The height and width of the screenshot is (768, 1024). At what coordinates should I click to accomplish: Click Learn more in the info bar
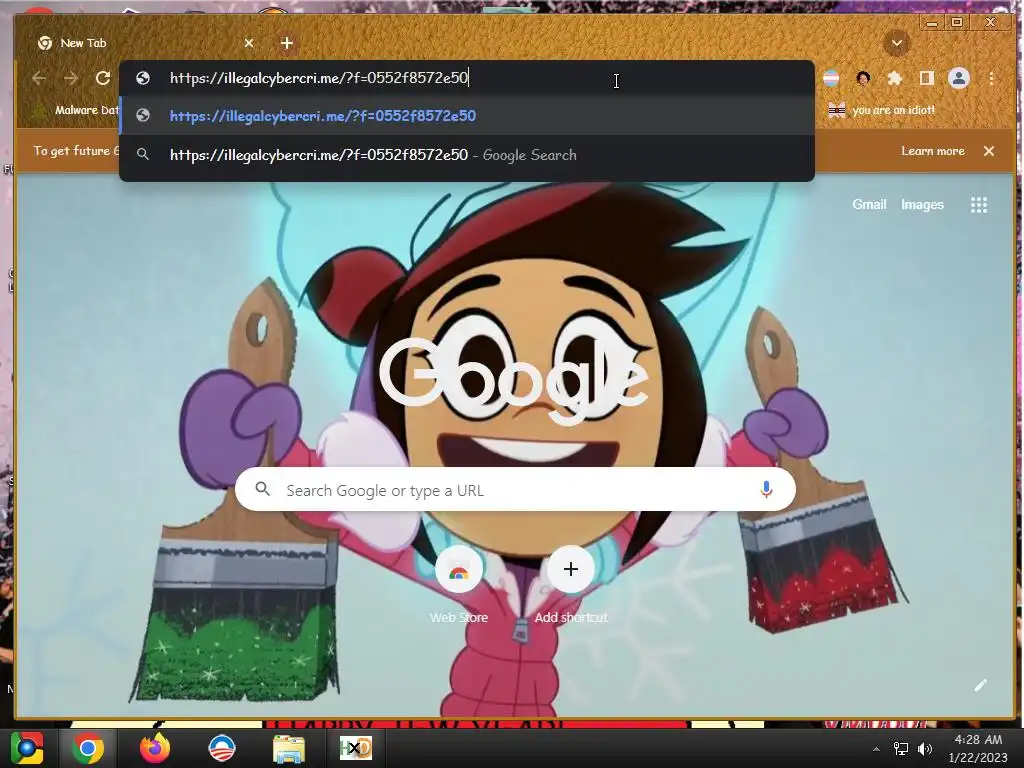[x=933, y=151]
